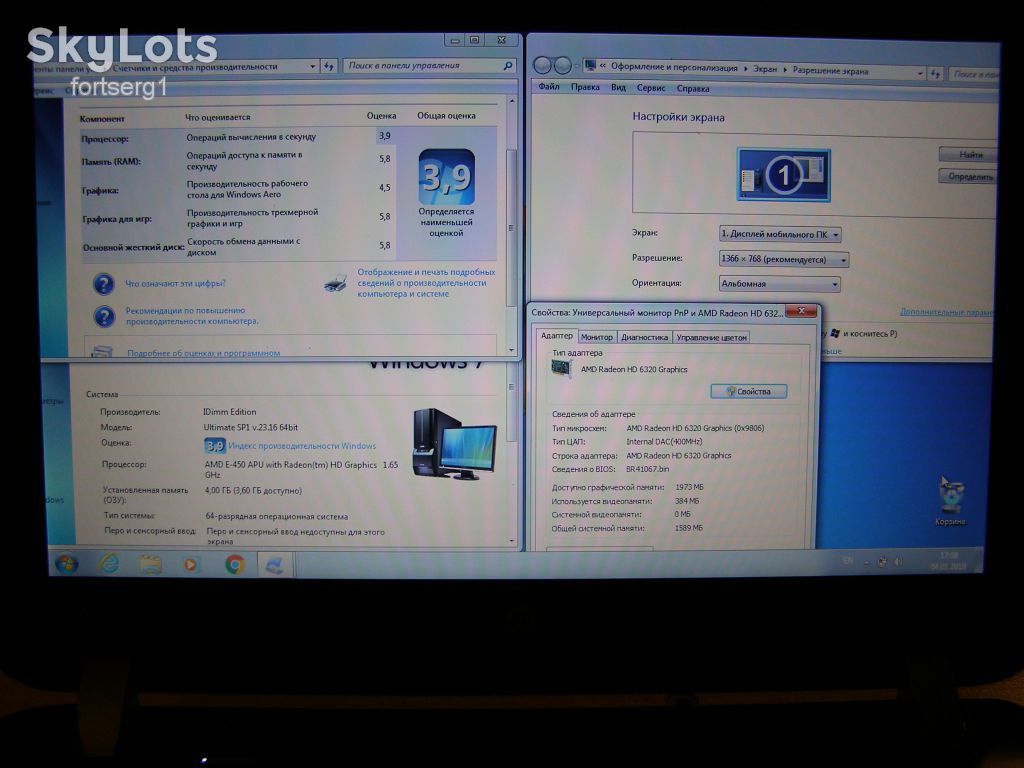The width and height of the screenshot is (1024, 768).
Task: Switch to the Диагностика tab
Action: click(644, 337)
